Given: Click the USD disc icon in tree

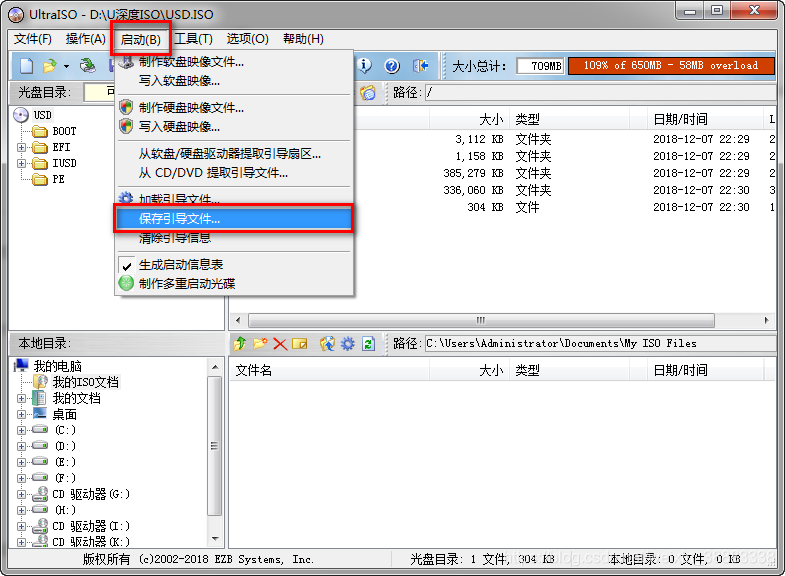Looking at the screenshot, I should (21, 115).
